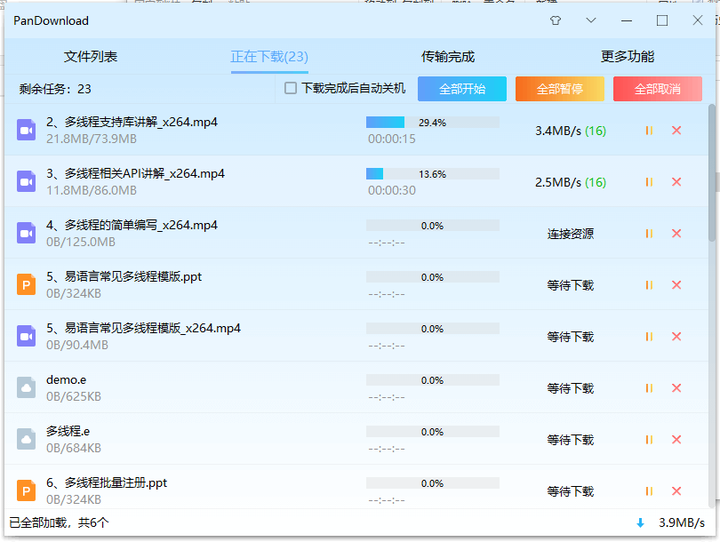Click the 2.5MB/s (16) speed text
The width and height of the screenshot is (720, 542).
click(570, 182)
